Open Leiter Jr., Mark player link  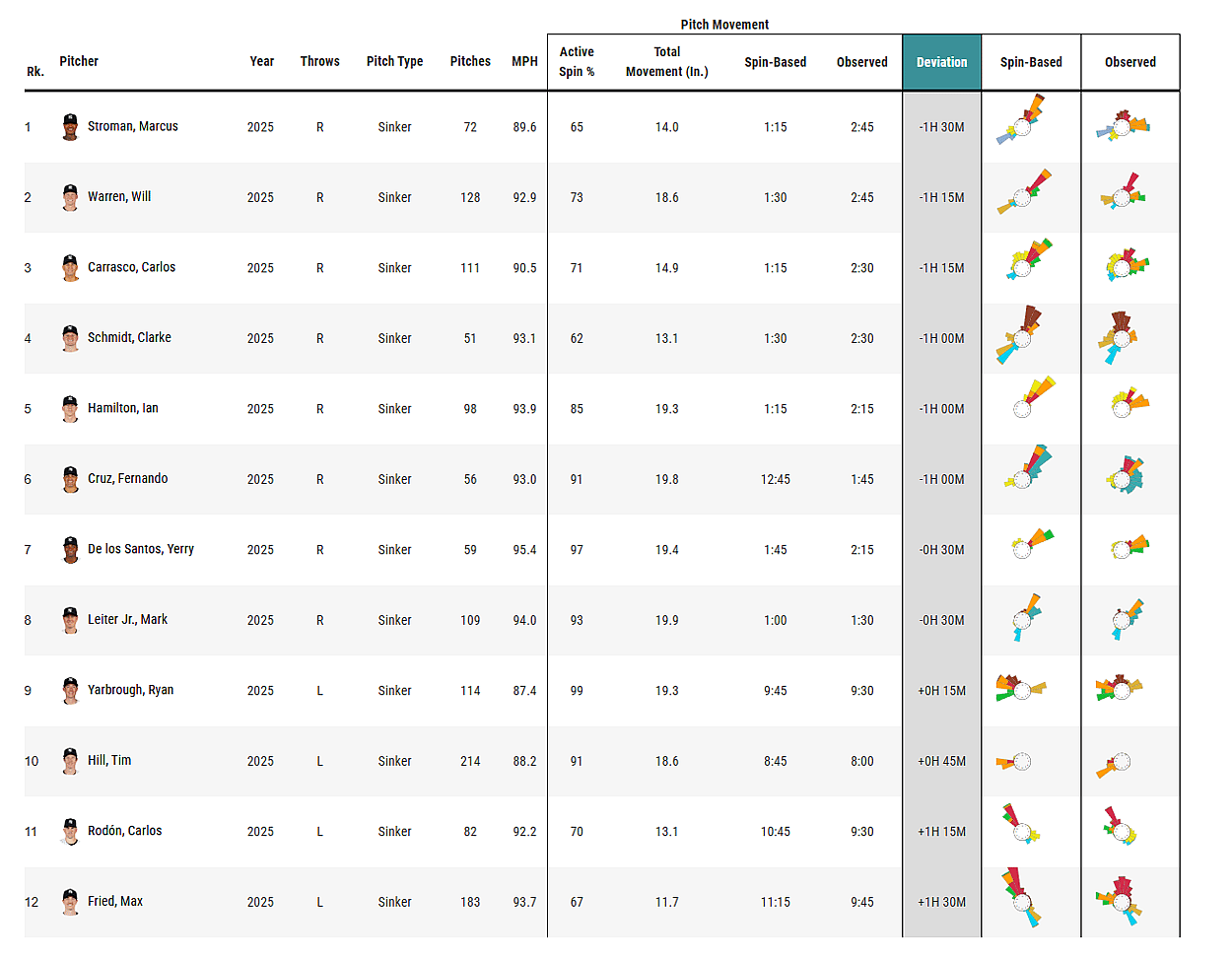click(x=127, y=620)
